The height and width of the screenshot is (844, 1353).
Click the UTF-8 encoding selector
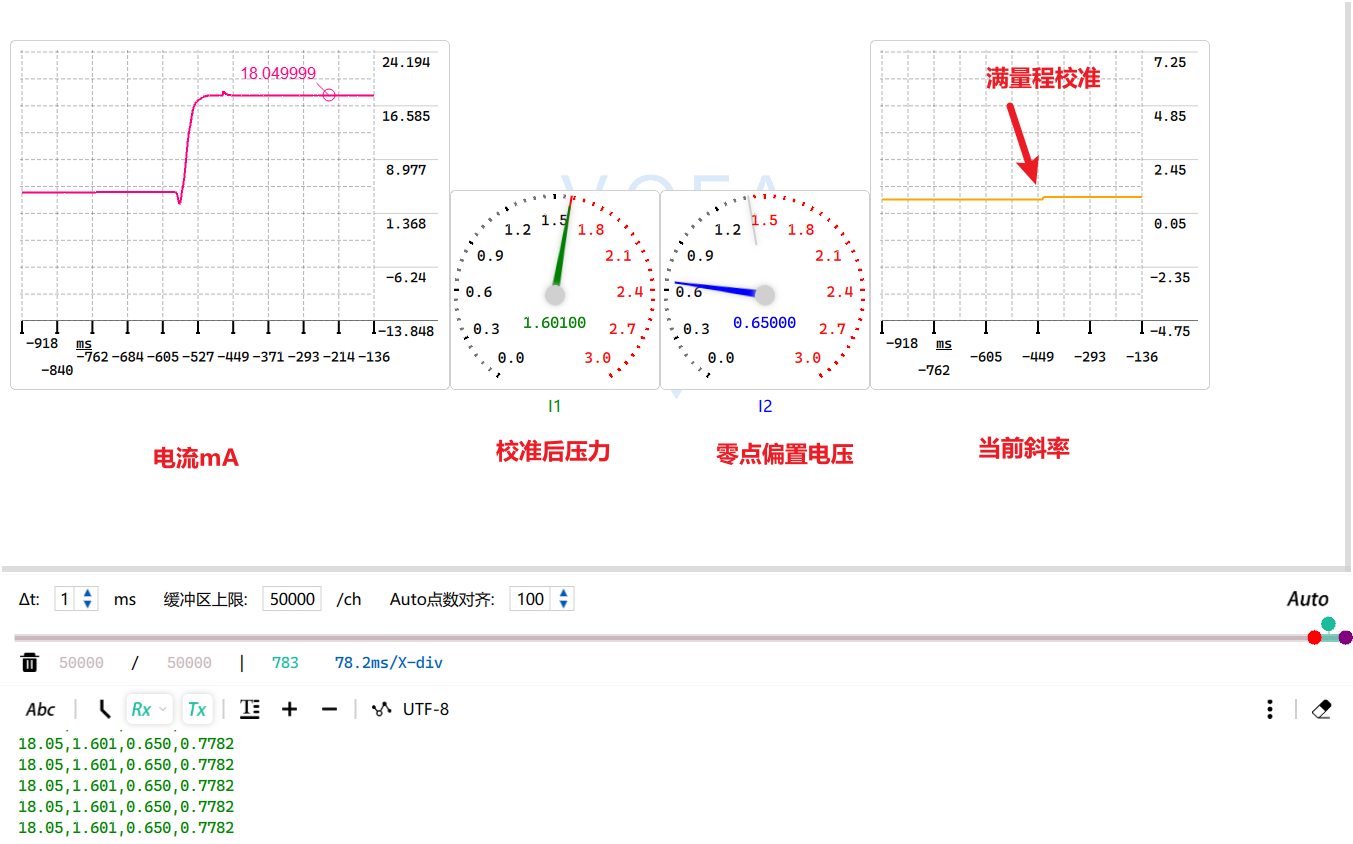[x=426, y=709]
